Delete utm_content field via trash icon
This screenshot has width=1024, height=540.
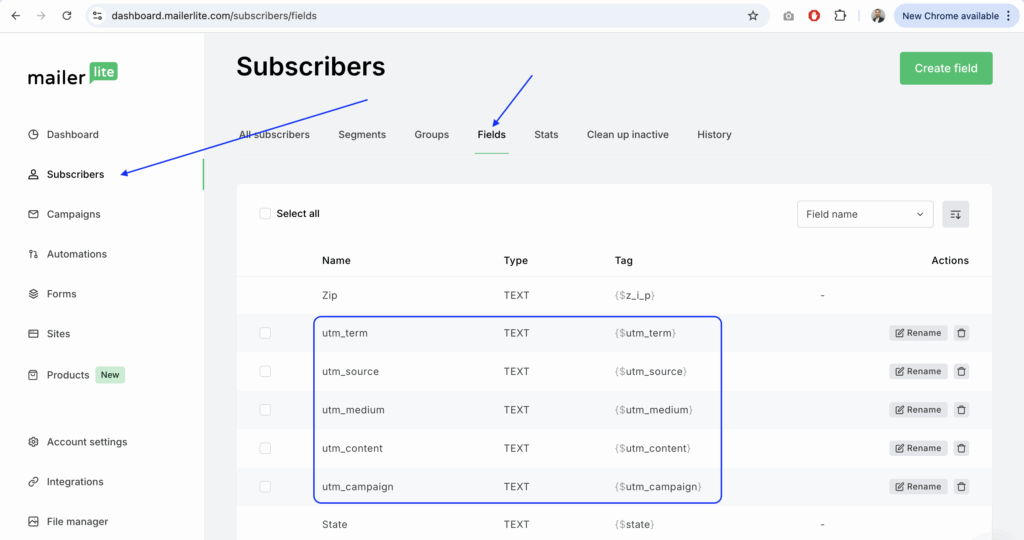point(961,449)
